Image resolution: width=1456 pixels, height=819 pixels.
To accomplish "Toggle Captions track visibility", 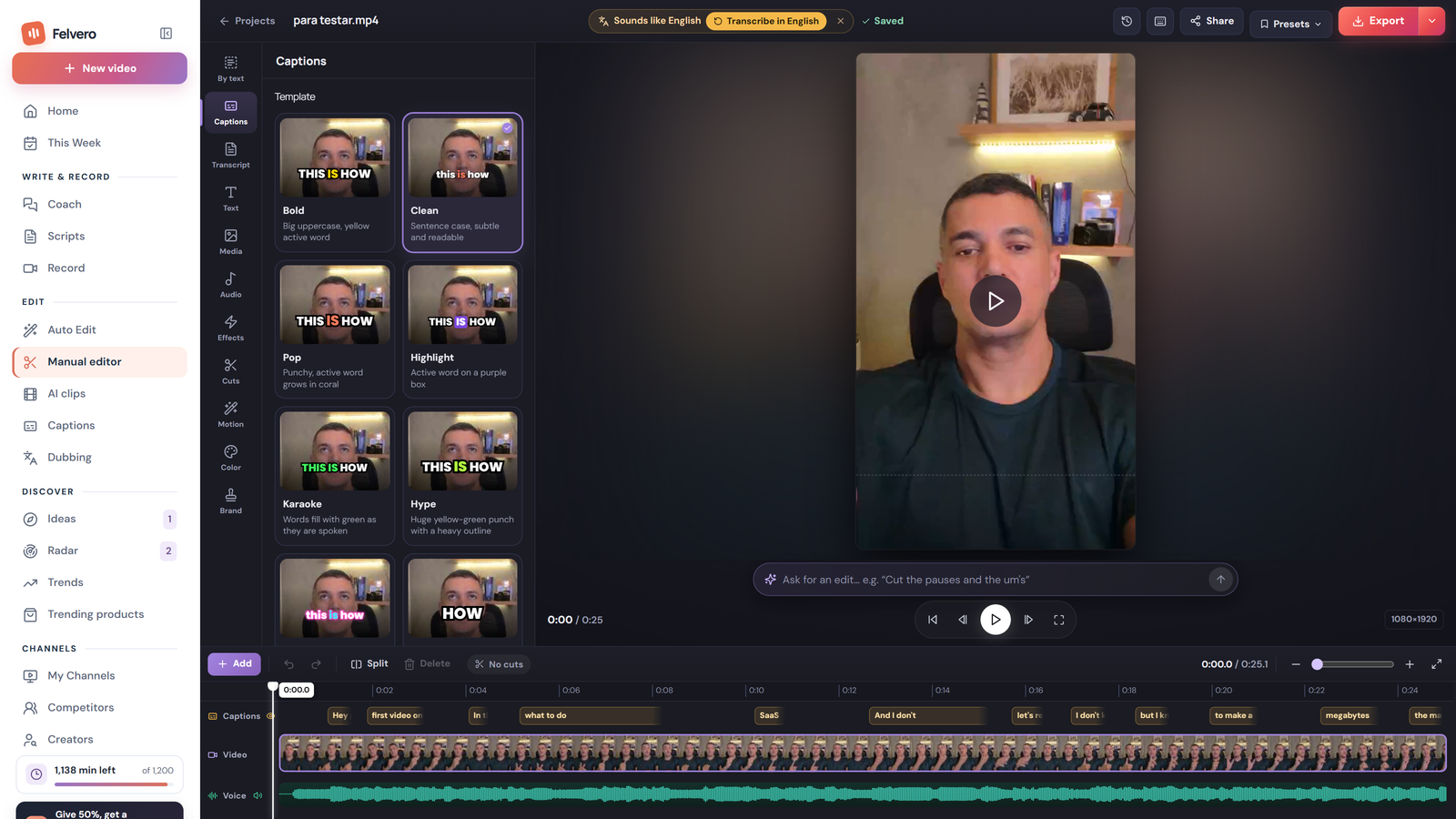I will [270, 716].
